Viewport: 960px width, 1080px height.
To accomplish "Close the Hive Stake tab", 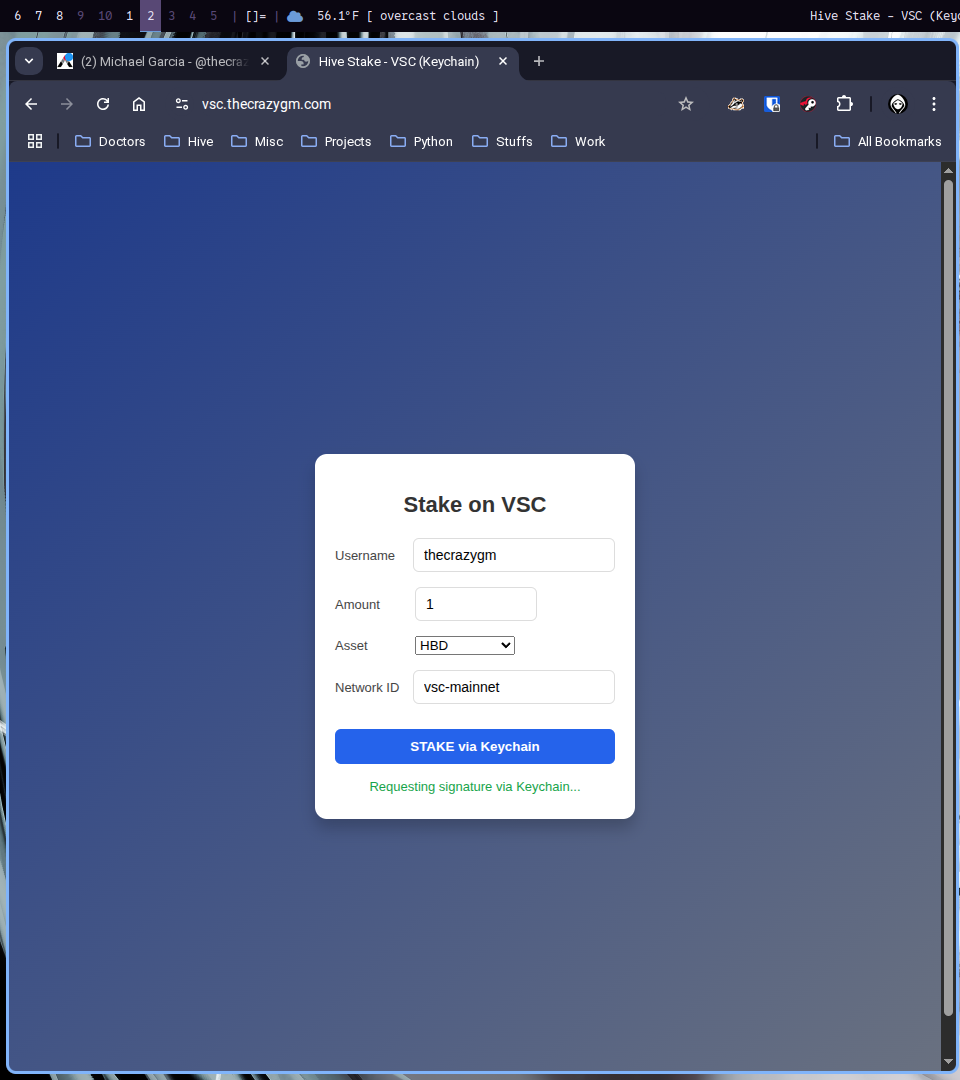I will [503, 61].
